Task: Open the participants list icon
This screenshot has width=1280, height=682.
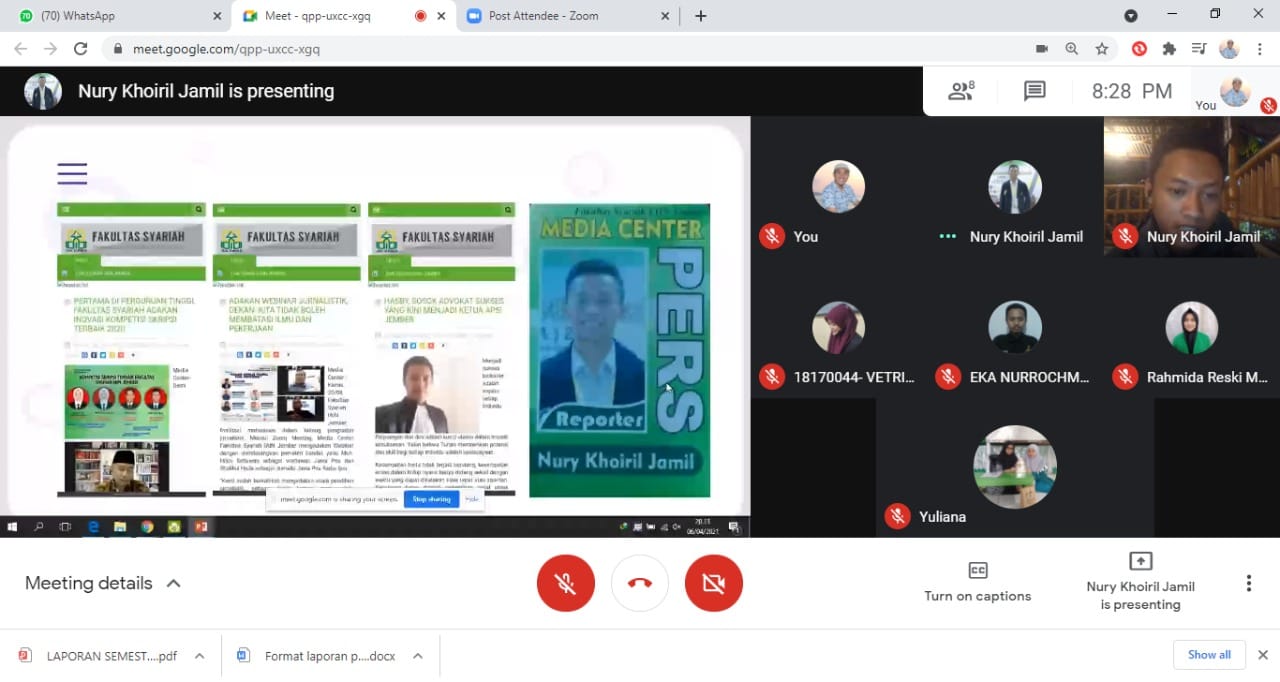Action: pos(960,91)
